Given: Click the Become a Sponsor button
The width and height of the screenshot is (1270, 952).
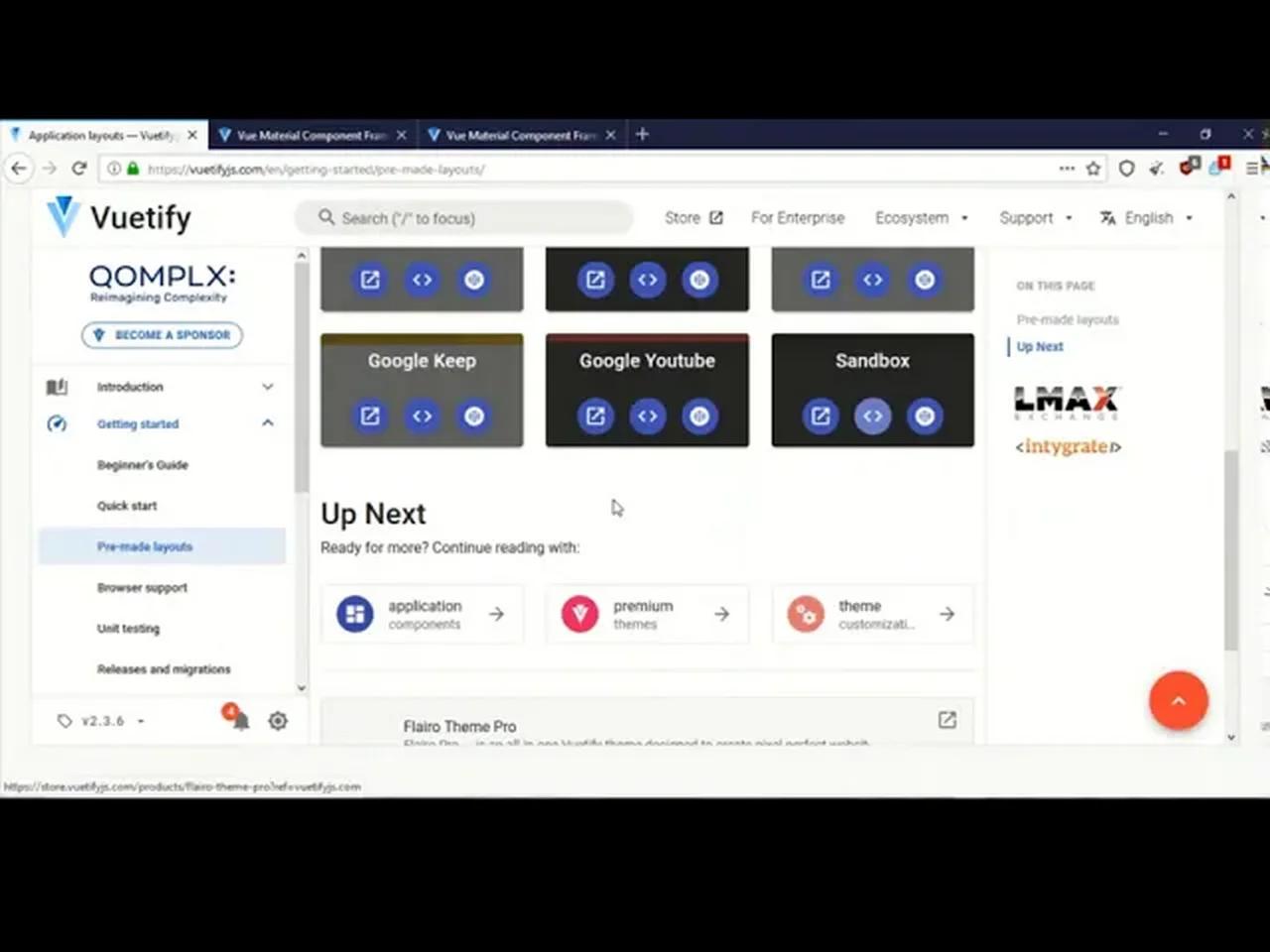Looking at the screenshot, I should pos(162,335).
